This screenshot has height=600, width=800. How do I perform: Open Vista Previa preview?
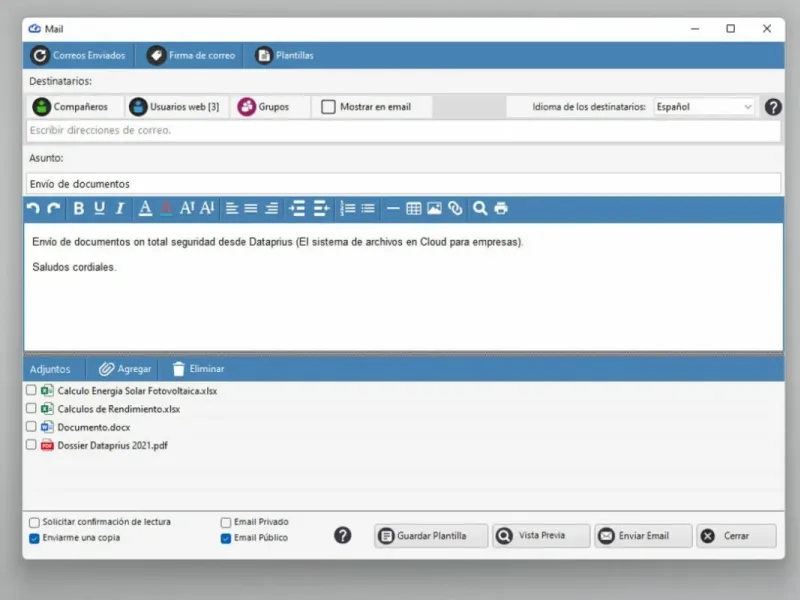tap(541, 536)
